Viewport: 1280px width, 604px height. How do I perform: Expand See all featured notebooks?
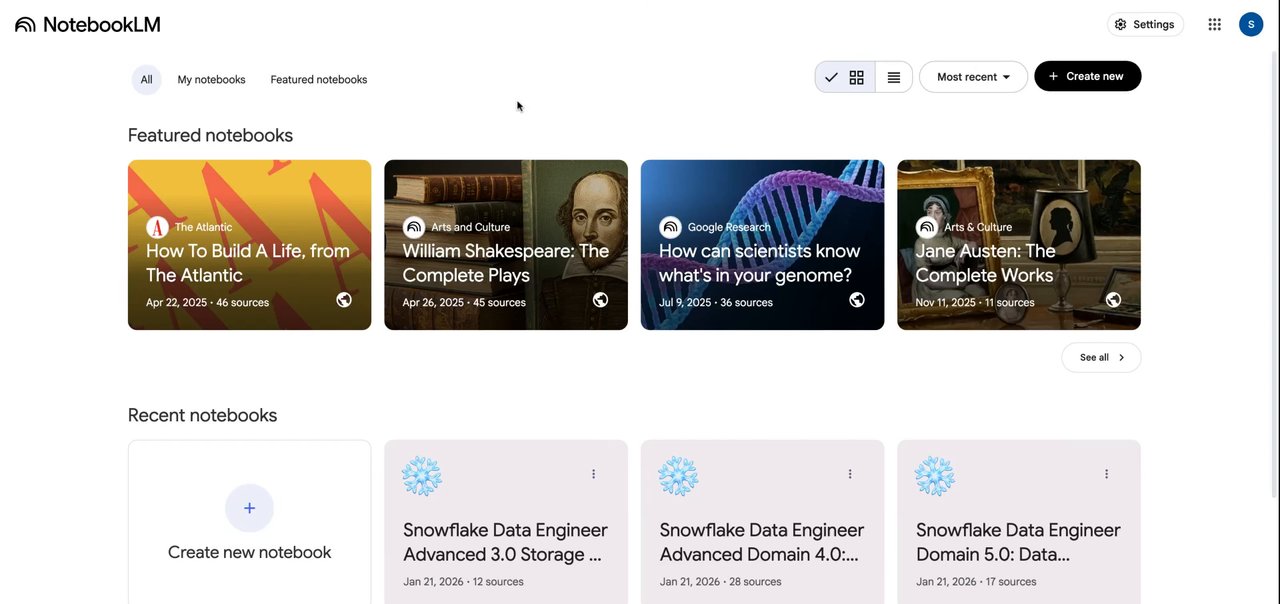(x=1101, y=358)
